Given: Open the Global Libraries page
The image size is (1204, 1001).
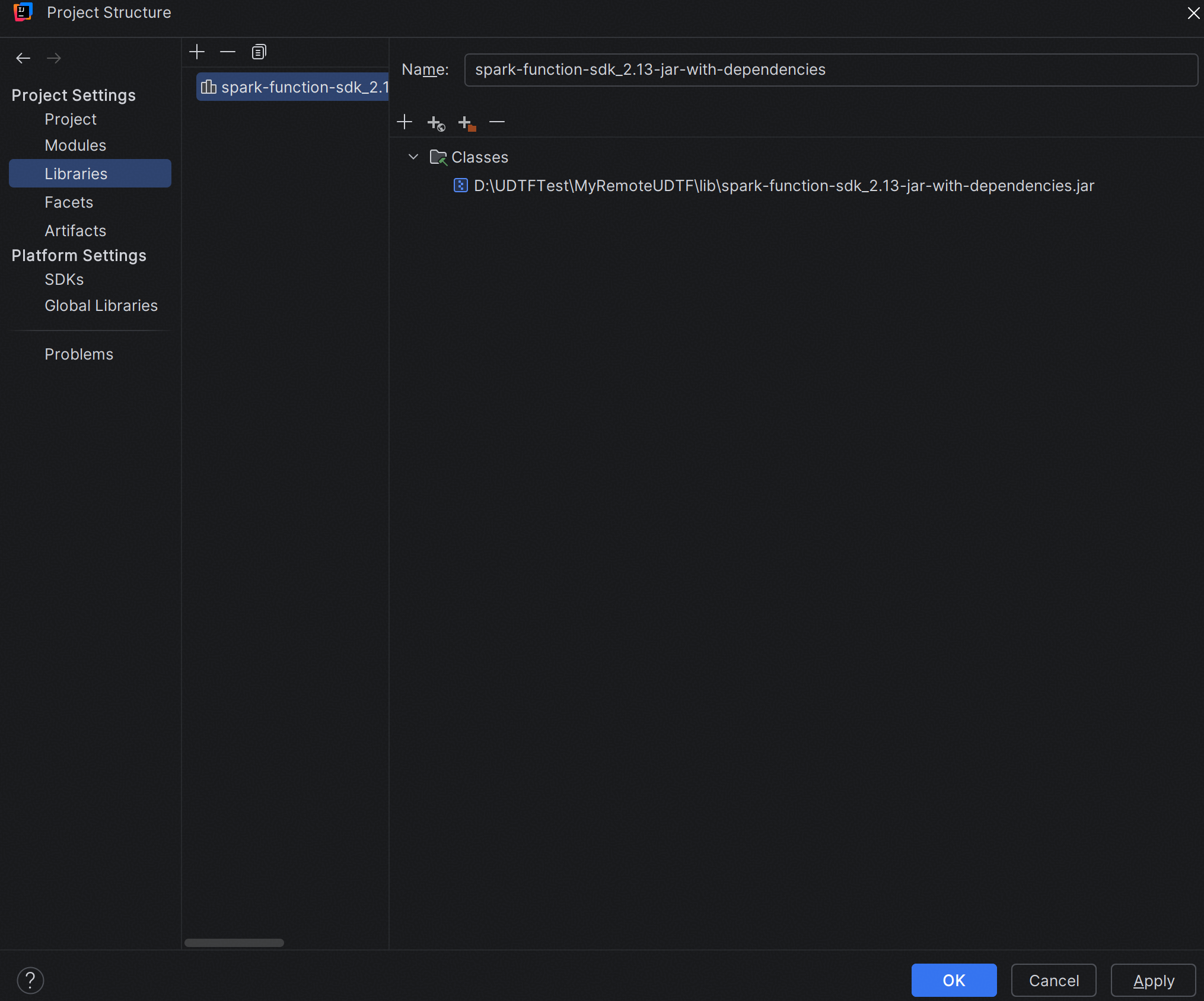Looking at the screenshot, I should coord(101,306).
